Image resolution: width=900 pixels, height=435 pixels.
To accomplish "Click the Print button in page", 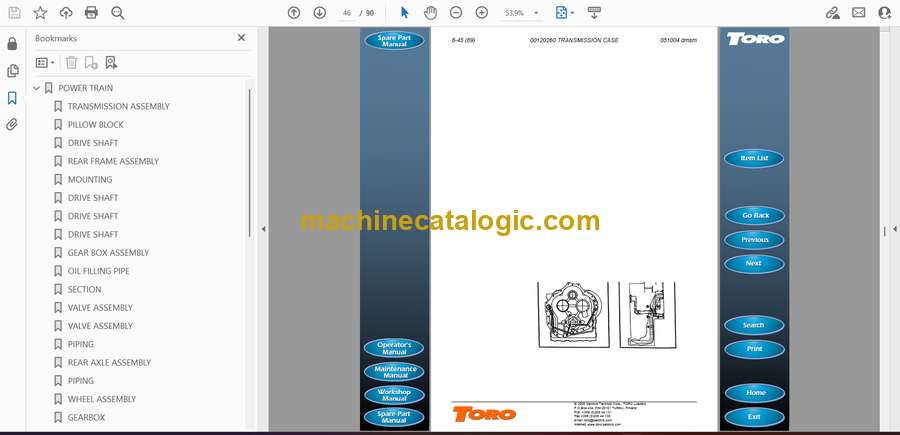I will pos(754,349).
